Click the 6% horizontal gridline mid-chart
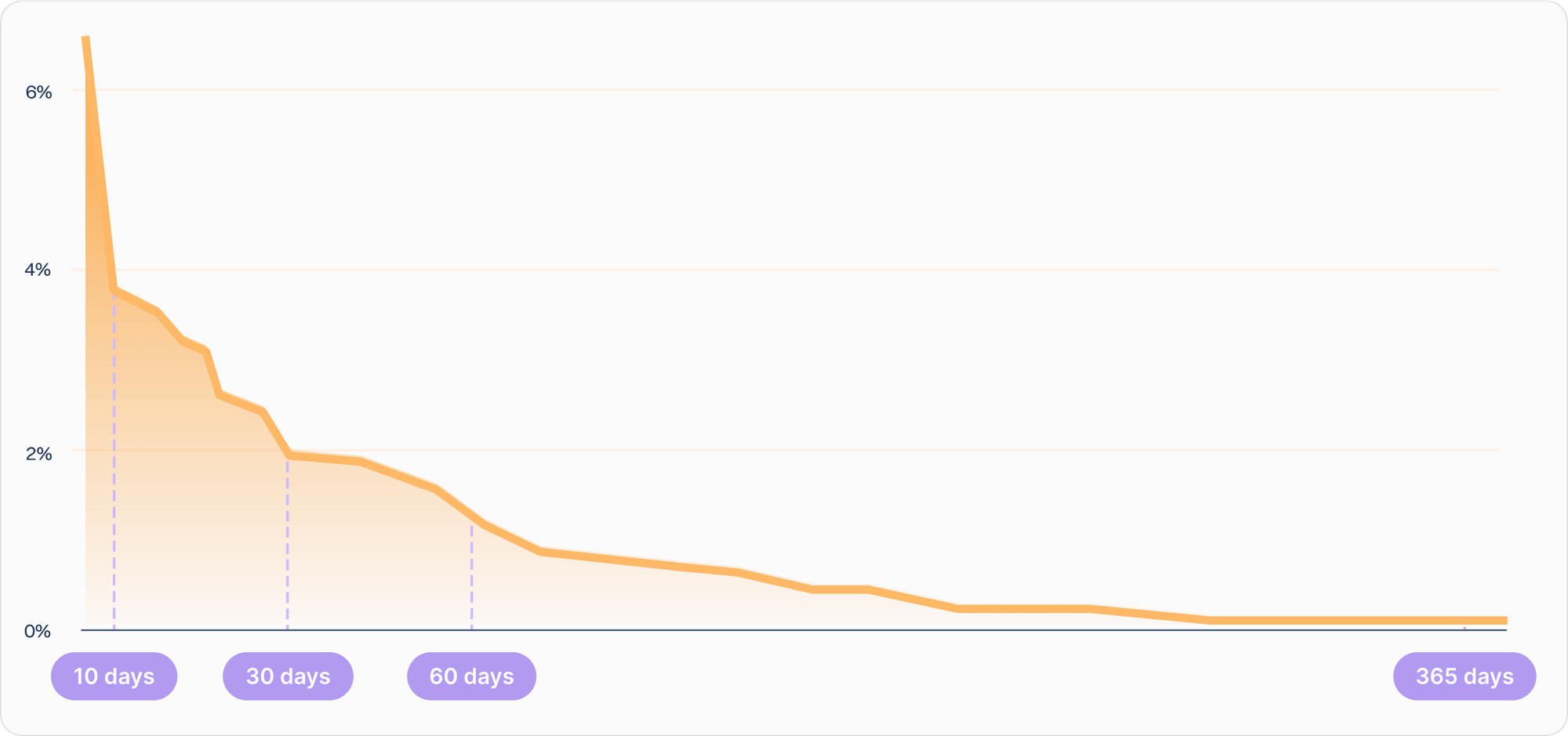 click(784, 90)
